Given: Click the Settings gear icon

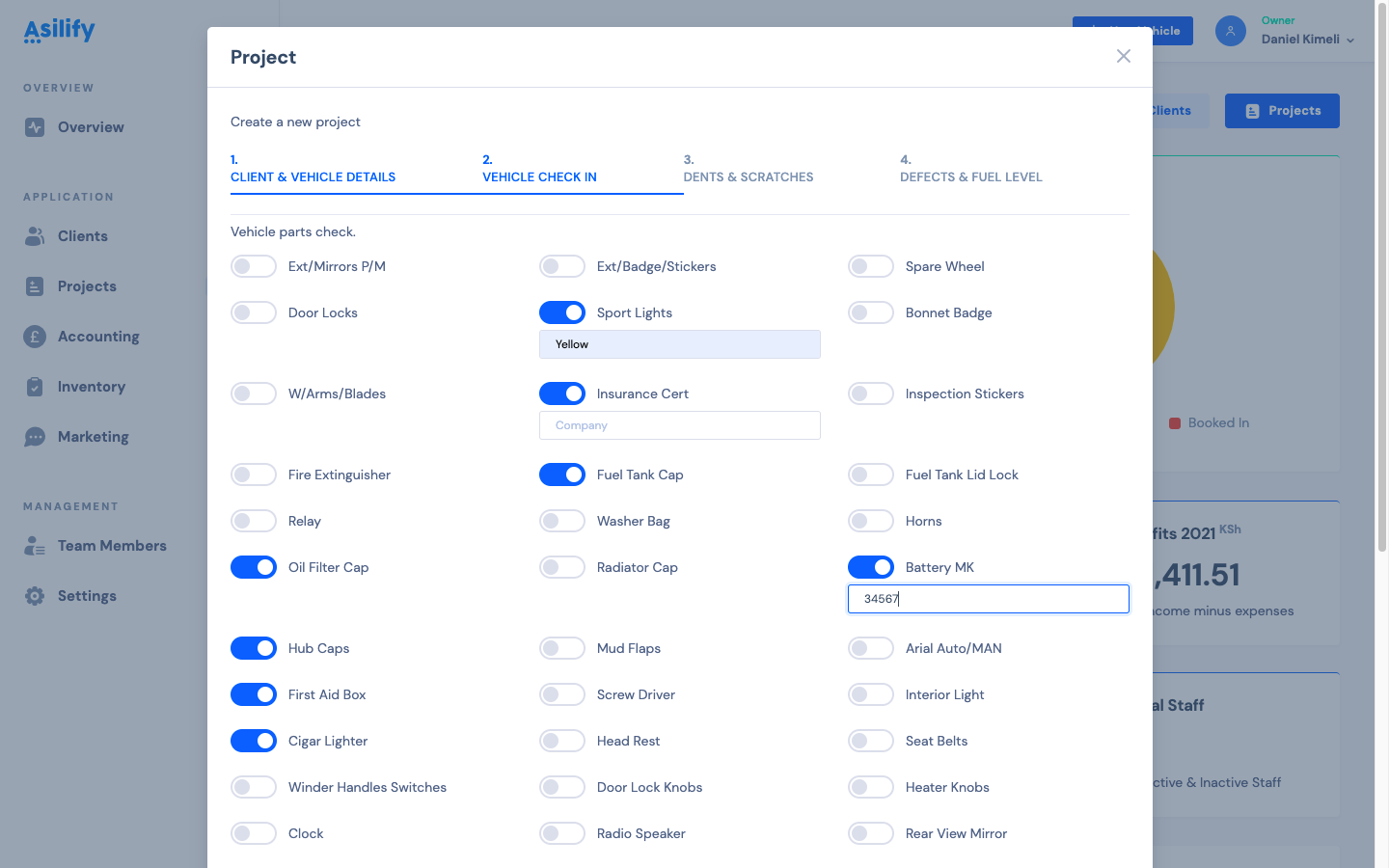Looking at the screenshot, I should click(35, 596).
